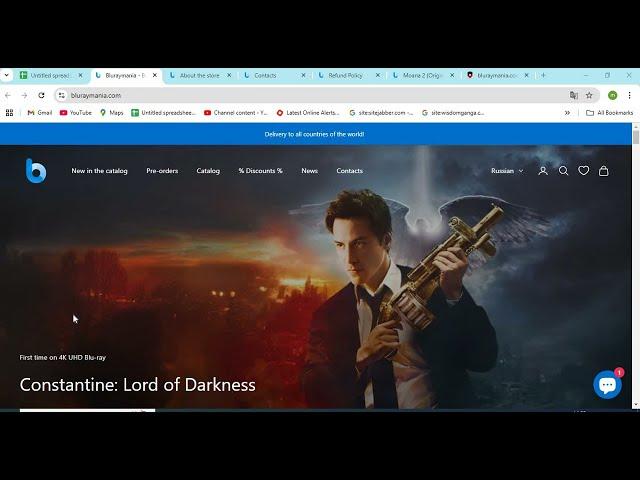Open the chat support bubble
Viewport: 640px width, 480px height.
(x=607, y=384)
